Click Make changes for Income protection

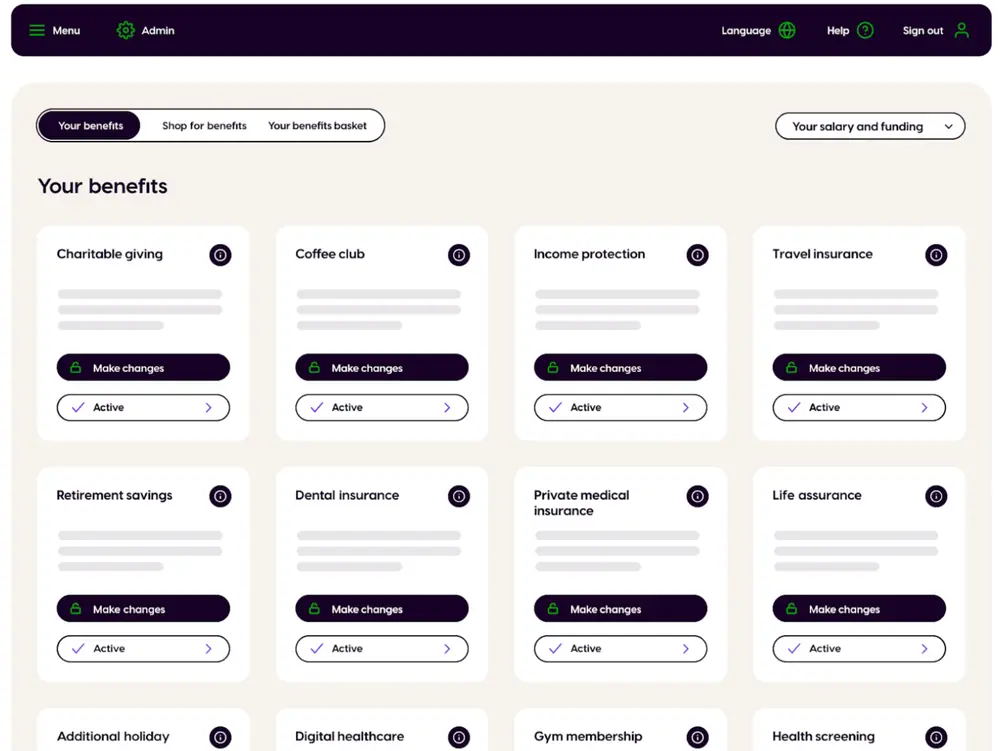pos(620,368)
